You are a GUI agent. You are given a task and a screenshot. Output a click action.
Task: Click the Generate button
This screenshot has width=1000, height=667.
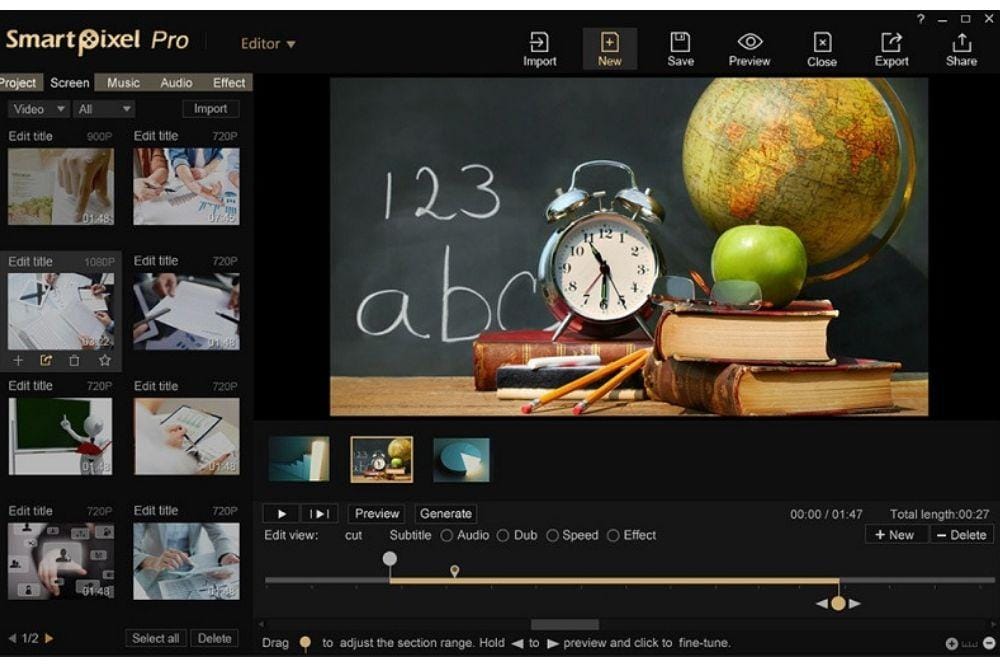click(x=445, y=514)
